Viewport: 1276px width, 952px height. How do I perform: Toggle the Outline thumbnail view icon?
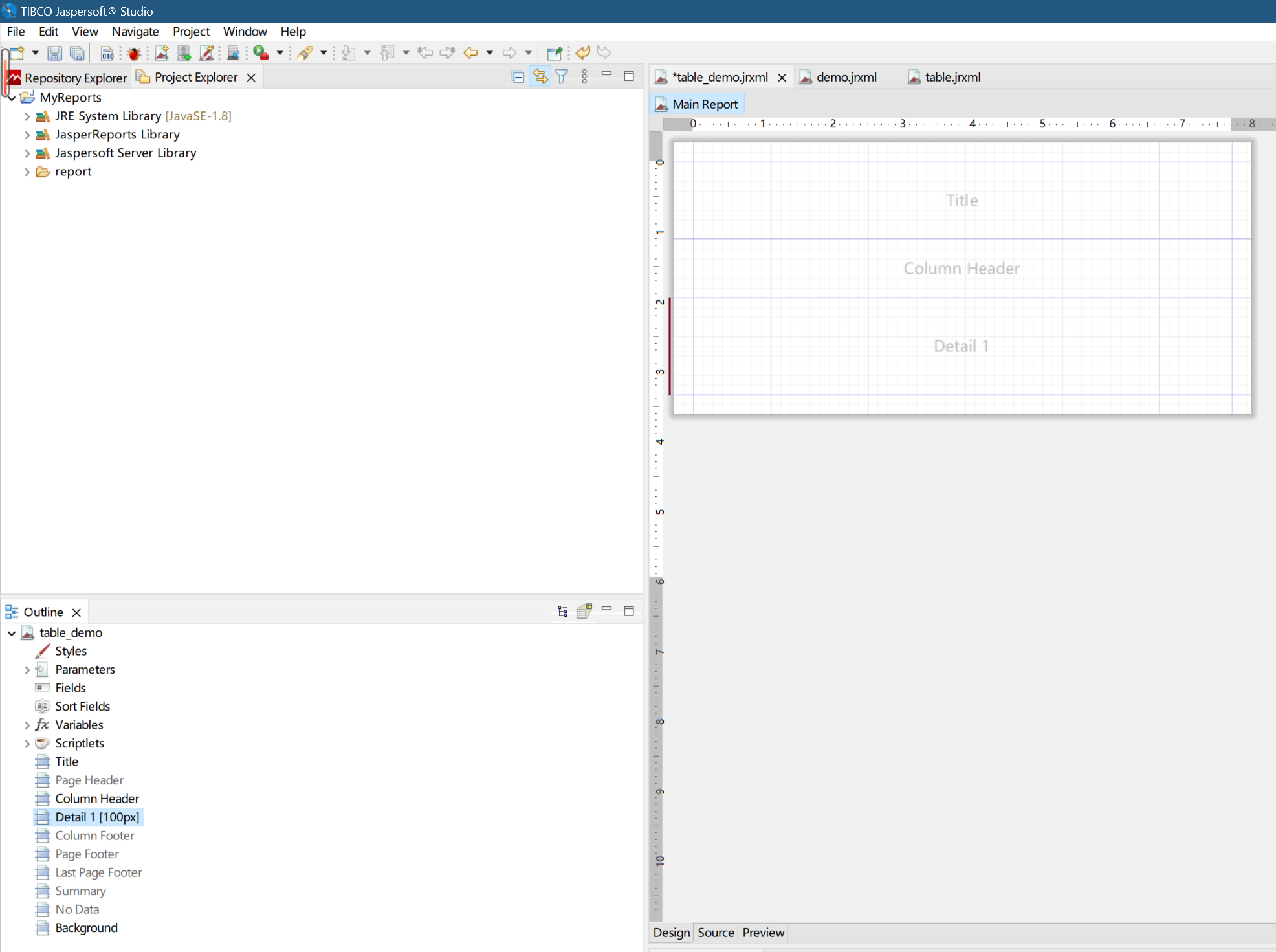point(584,612)
